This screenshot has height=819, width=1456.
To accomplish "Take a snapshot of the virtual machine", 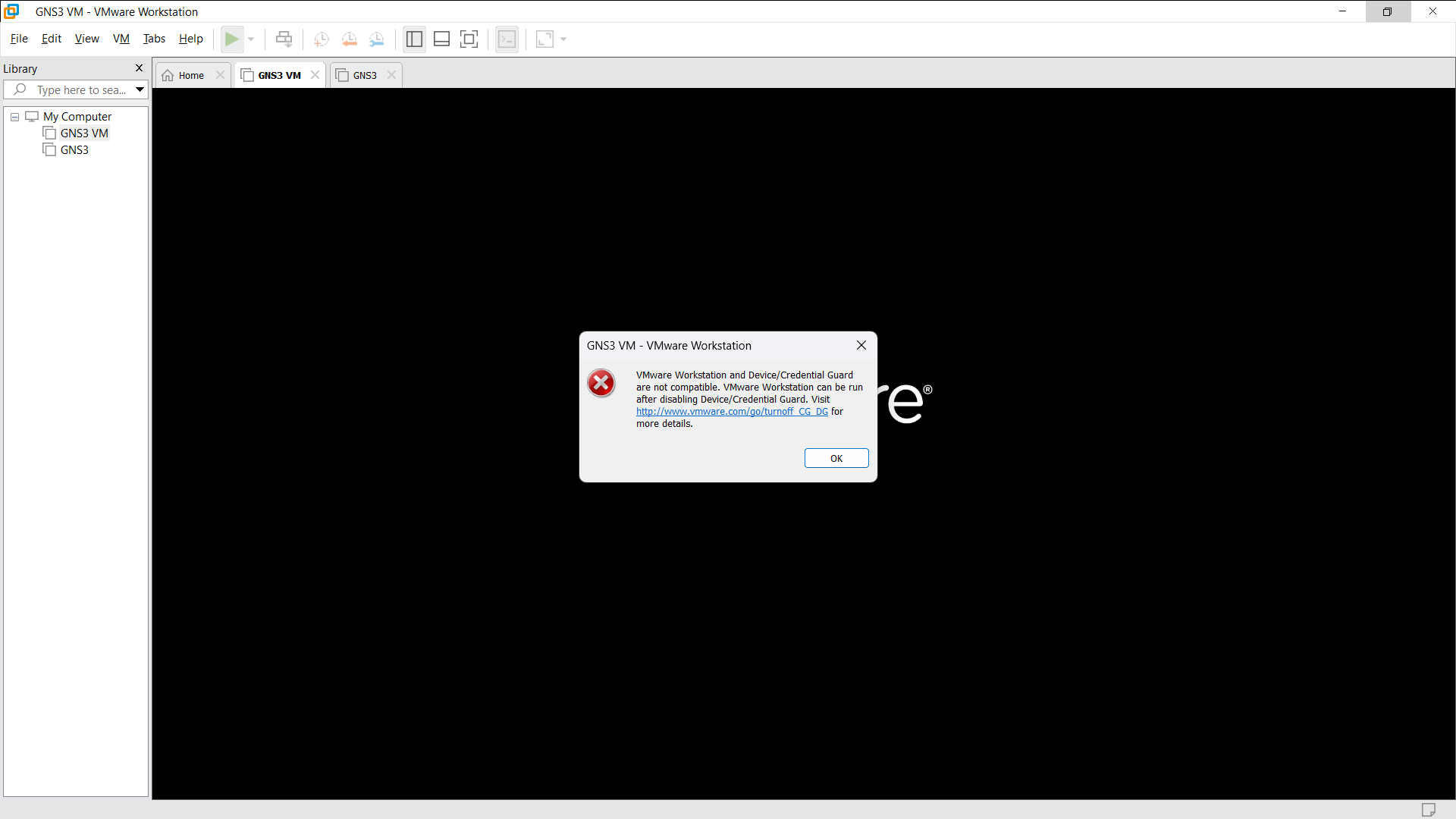I will point(321,39).
